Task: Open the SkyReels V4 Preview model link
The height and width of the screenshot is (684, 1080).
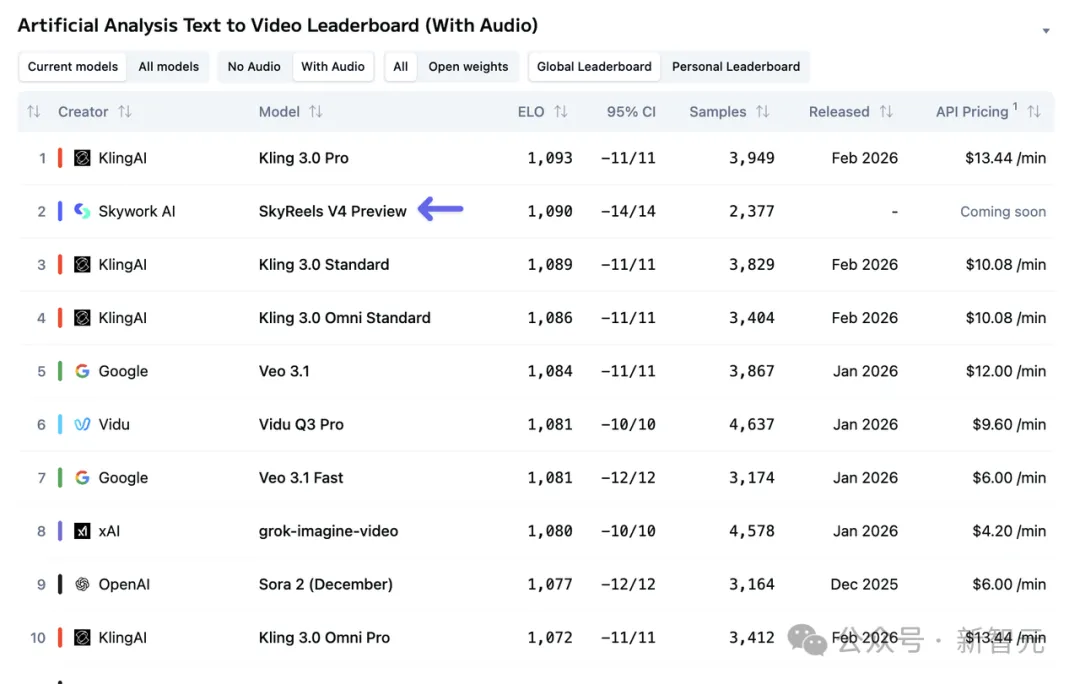Action: (333, 211)
